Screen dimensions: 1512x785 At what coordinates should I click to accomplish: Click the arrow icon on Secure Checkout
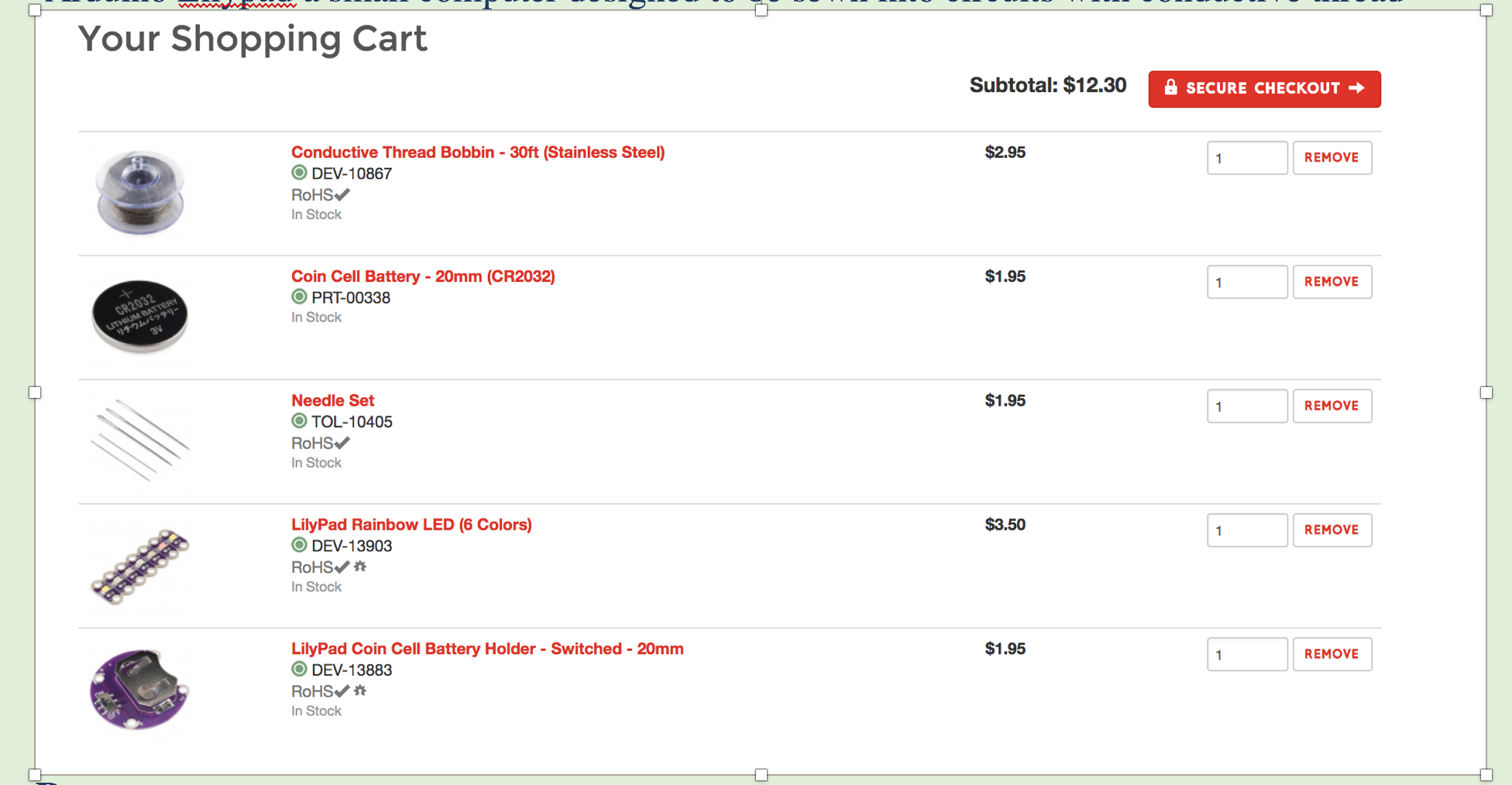1356,88
